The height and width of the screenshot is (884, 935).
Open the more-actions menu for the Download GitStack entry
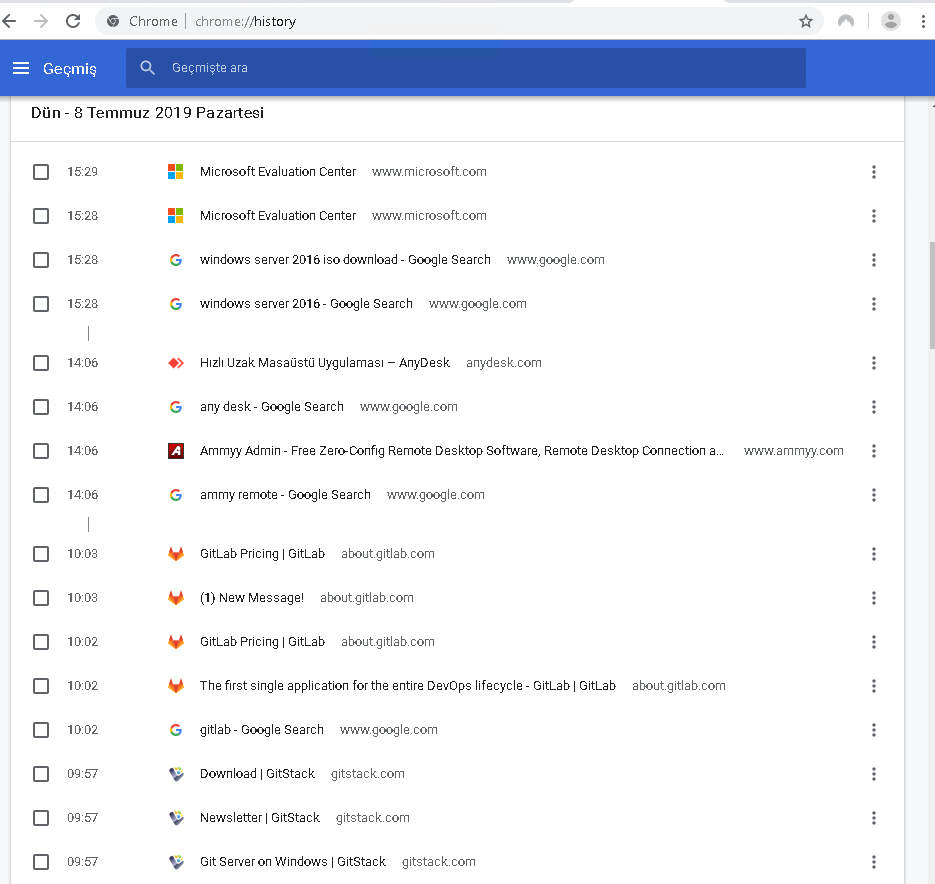874,774
